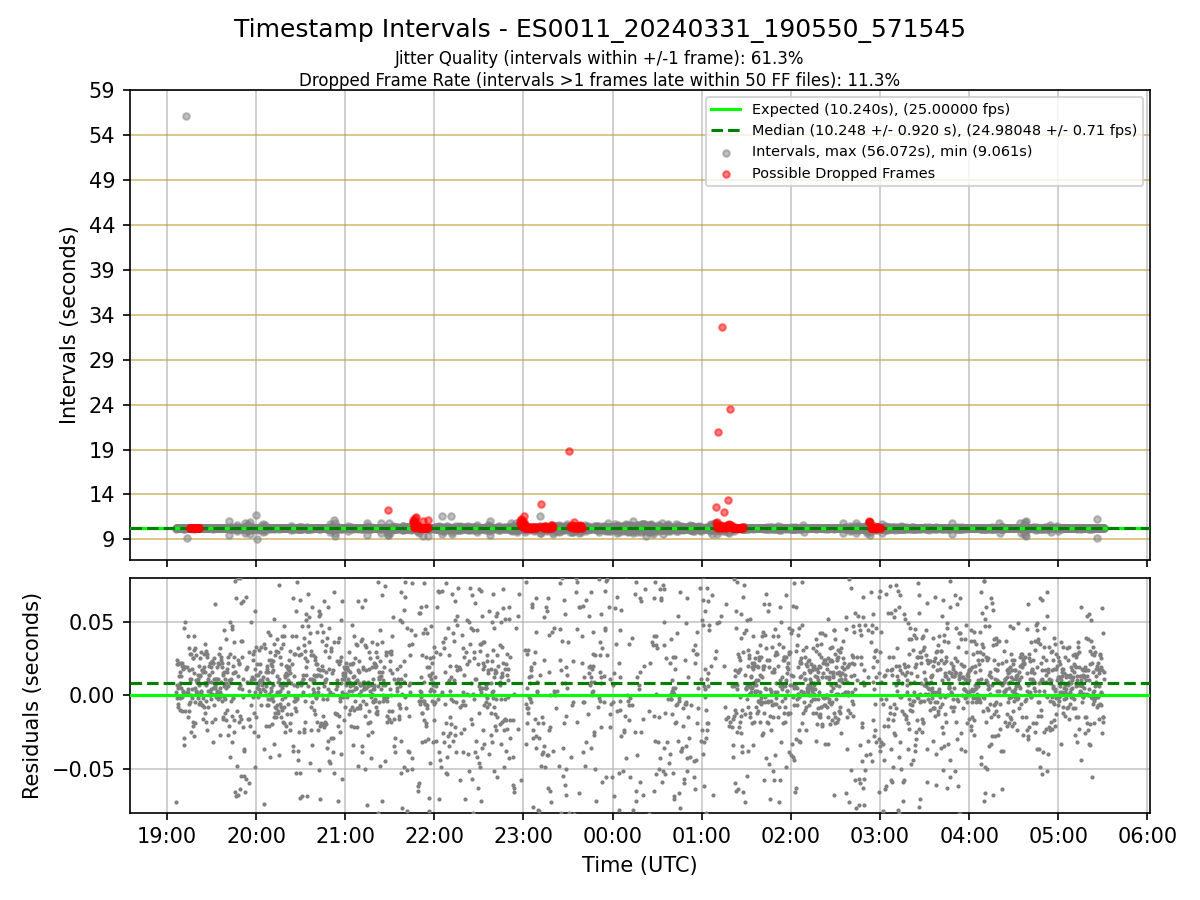Click the '23:00' x-axis tick label
This screenshot has width=1200, height=900.
(x=523, y=836)
